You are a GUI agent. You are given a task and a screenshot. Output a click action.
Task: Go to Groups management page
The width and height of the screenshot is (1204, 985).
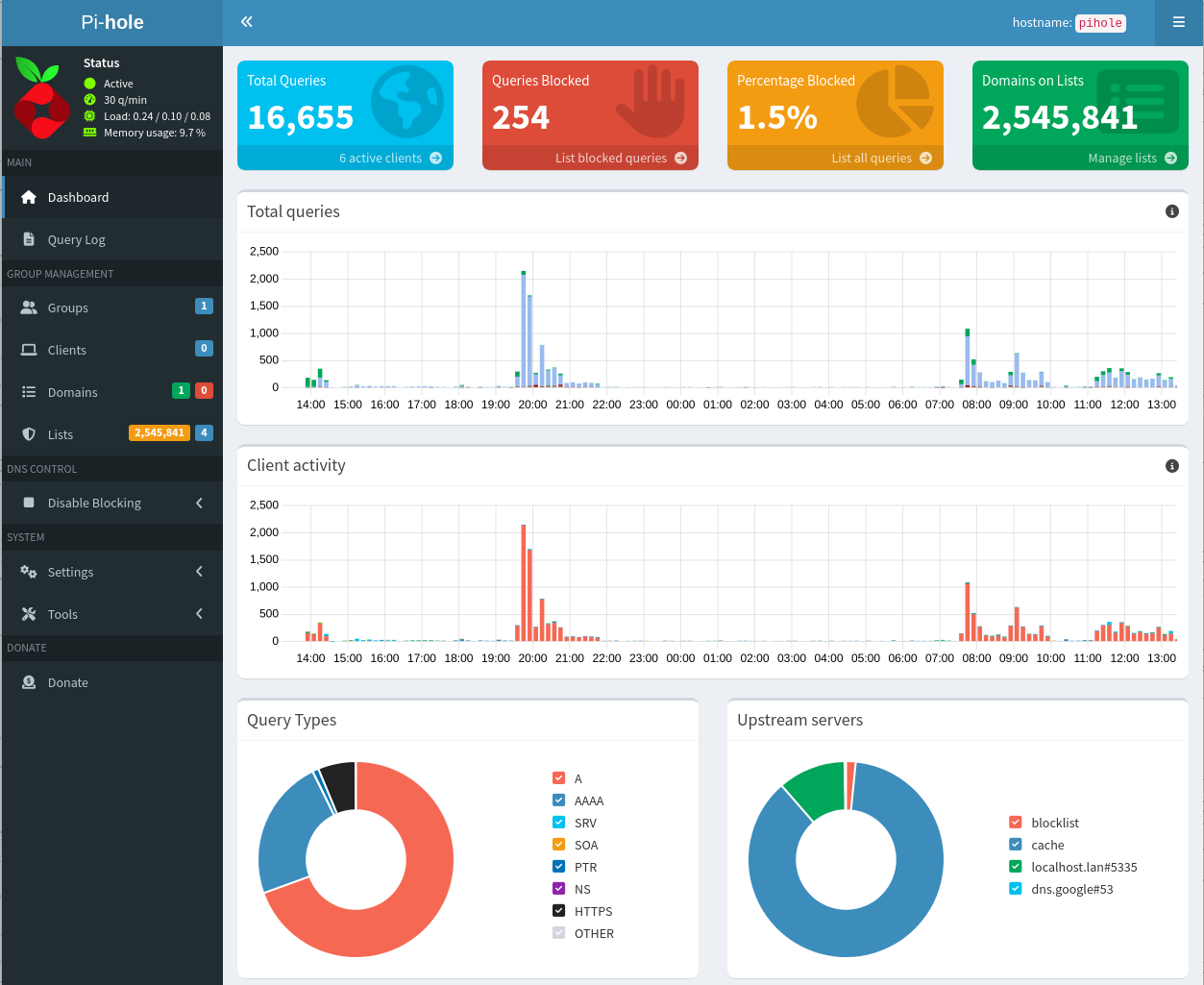click(112, 308)
